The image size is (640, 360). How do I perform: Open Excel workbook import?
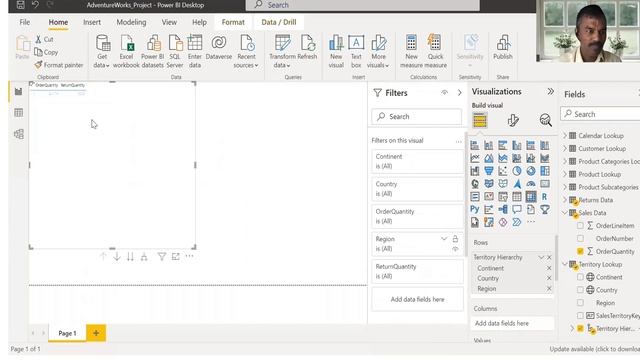coord(127,43)
